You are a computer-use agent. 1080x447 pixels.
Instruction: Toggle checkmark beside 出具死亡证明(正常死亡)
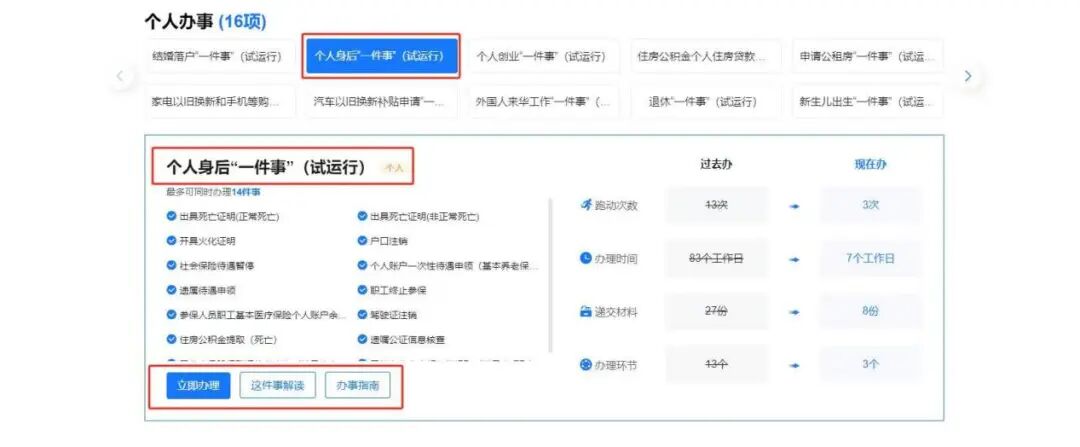(x=172, y=216)
